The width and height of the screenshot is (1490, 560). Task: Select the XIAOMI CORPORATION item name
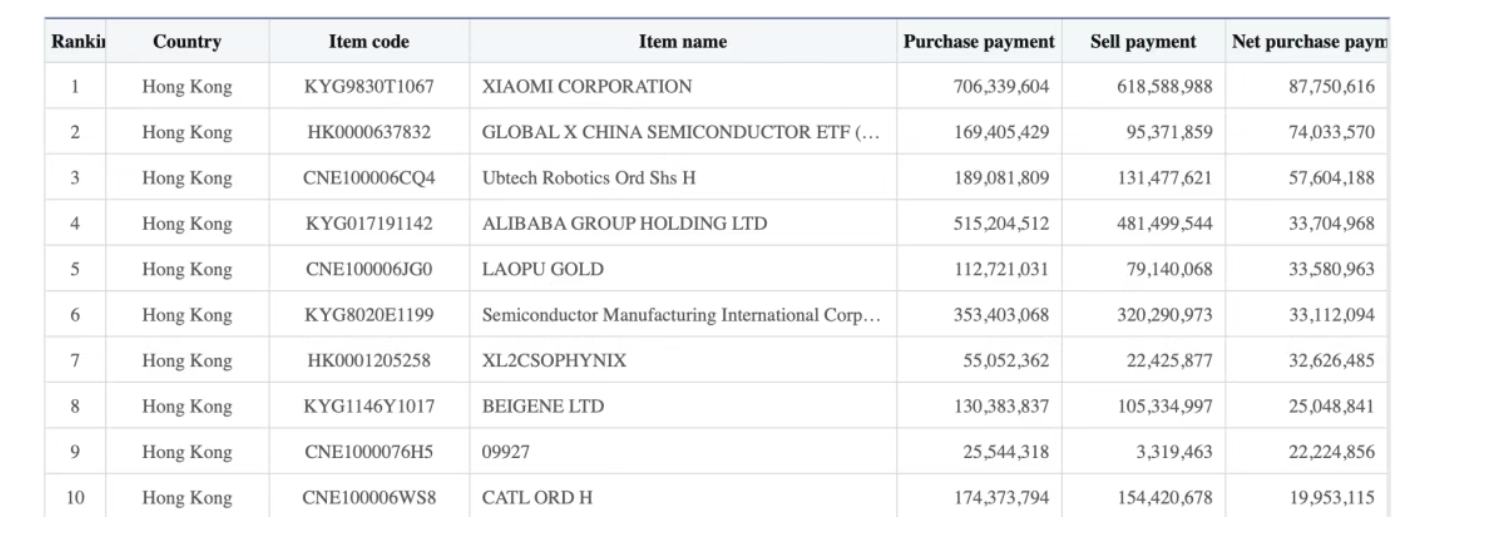pos(587,87)
